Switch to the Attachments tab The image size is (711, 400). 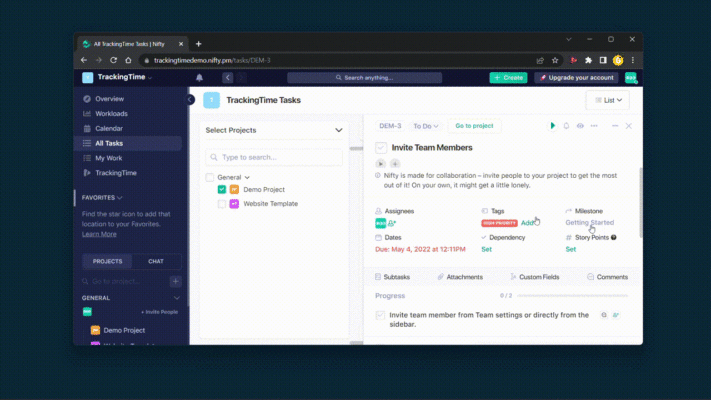click(x=460, y=277)
